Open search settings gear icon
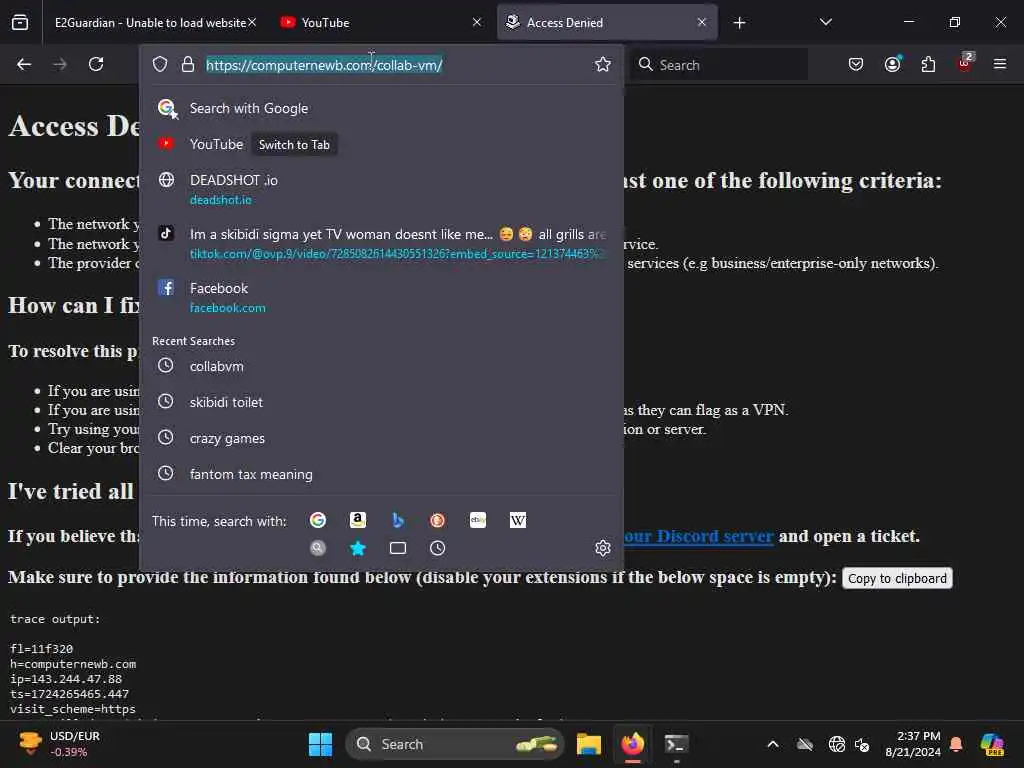The height and width of the screenshot is (768, 1024). (603, 548)
